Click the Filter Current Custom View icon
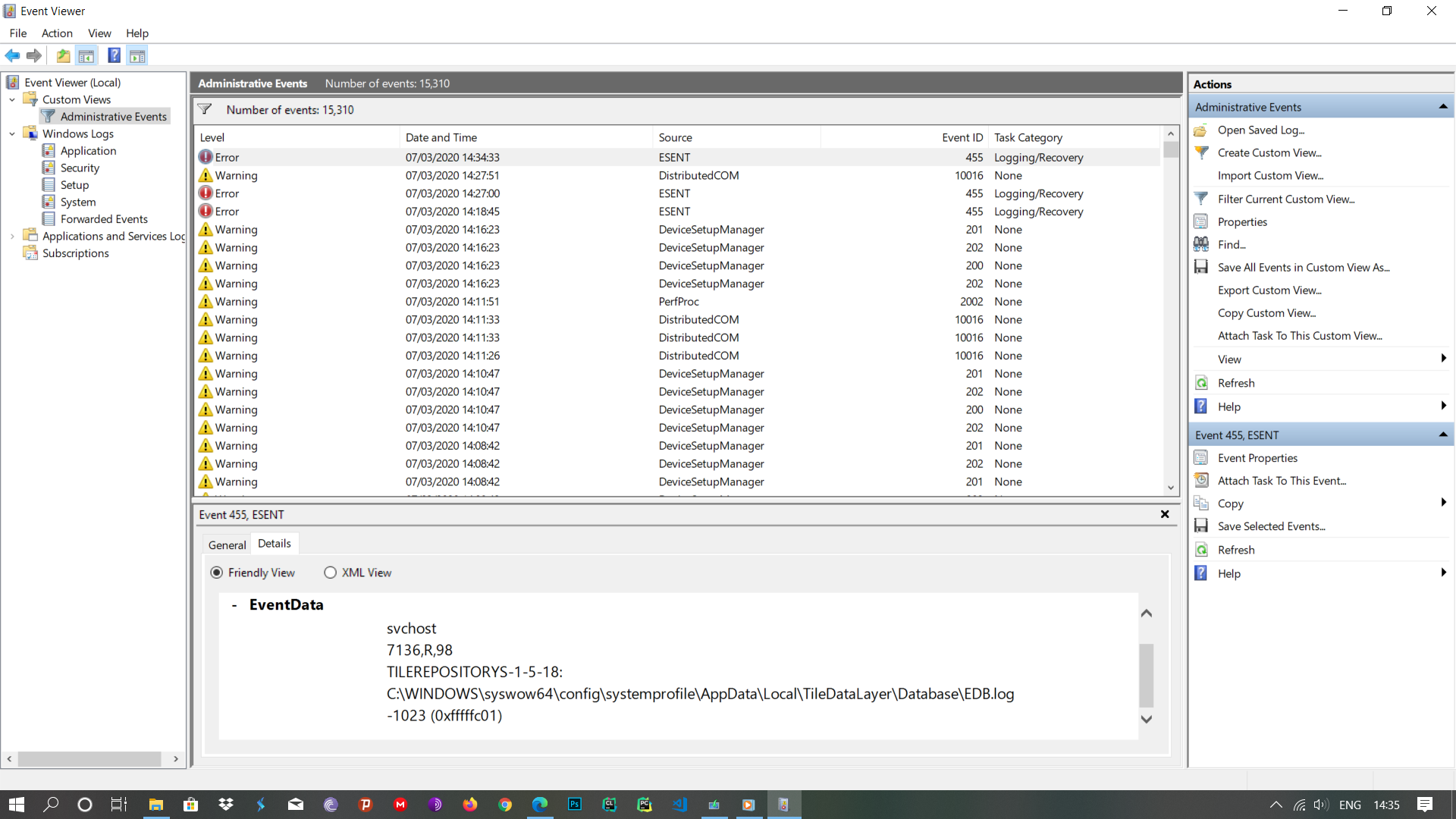Image resolution: width=1456 pixels, height=819 pixels. click(x=1201, y=199)
